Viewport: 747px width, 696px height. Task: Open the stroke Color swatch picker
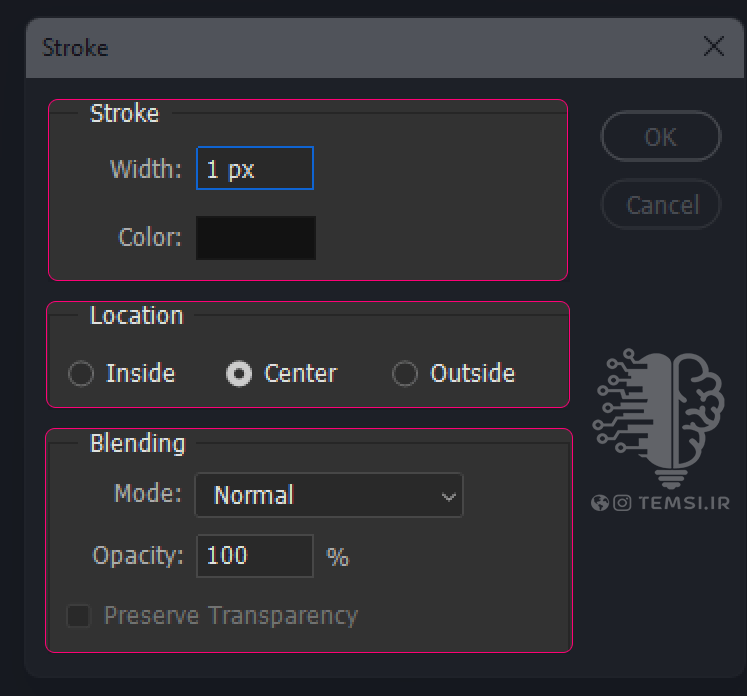(x=256, y=238)
